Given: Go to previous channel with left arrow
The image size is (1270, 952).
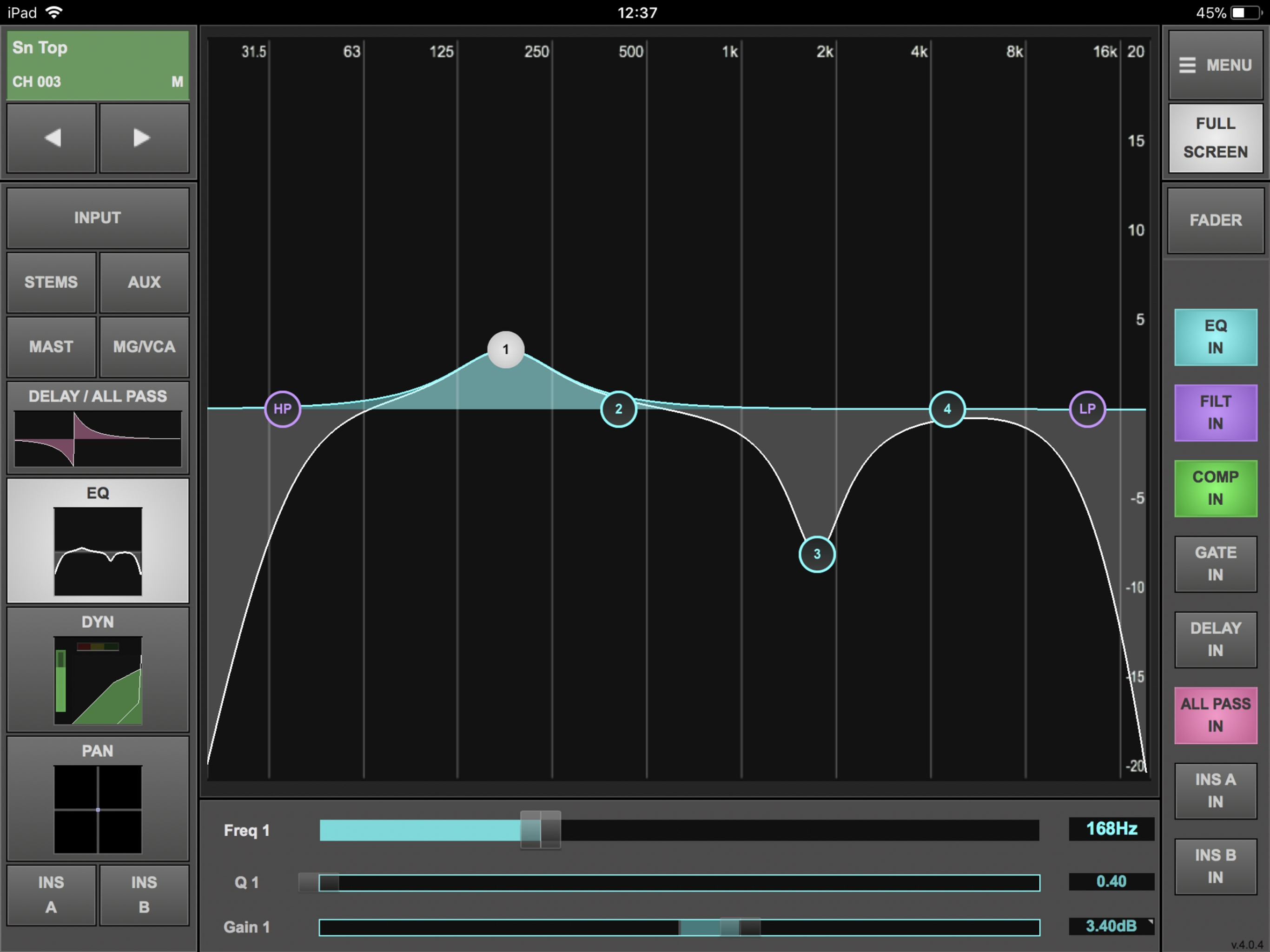Looking at the screenshot, I should click(52, 138).
